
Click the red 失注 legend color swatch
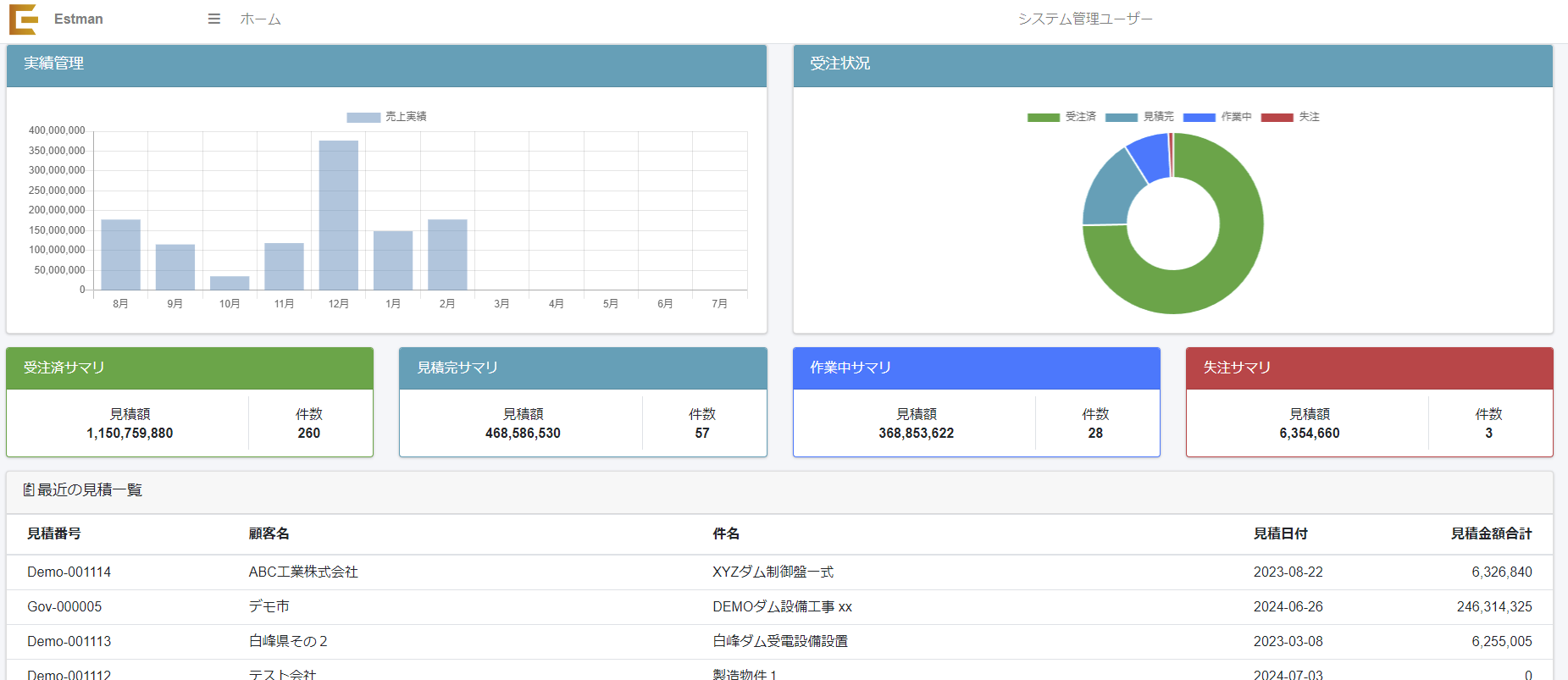point(1277,118)
